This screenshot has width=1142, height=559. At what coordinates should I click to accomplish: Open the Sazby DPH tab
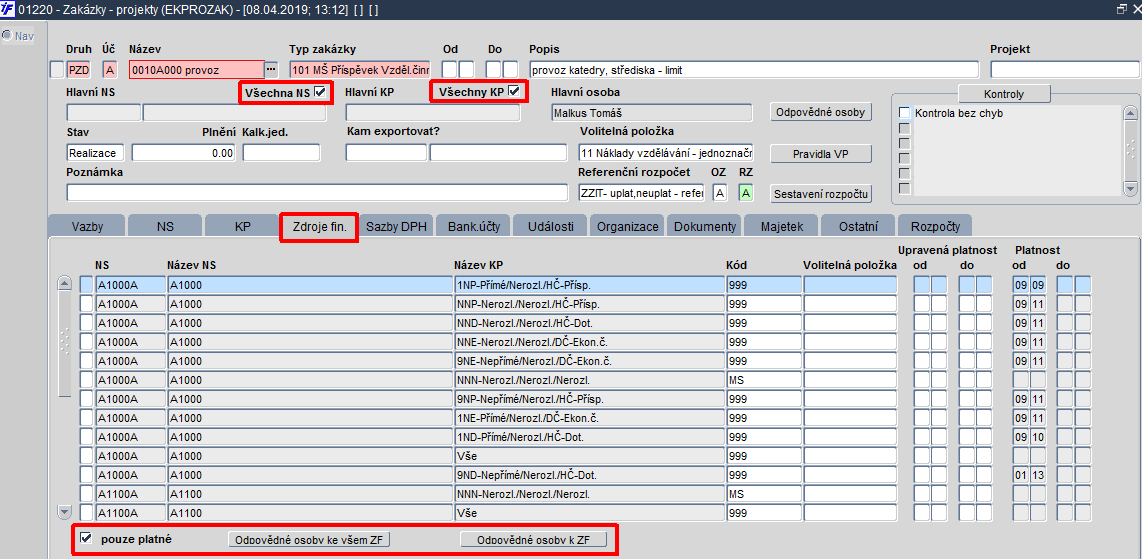click(396, 226)
